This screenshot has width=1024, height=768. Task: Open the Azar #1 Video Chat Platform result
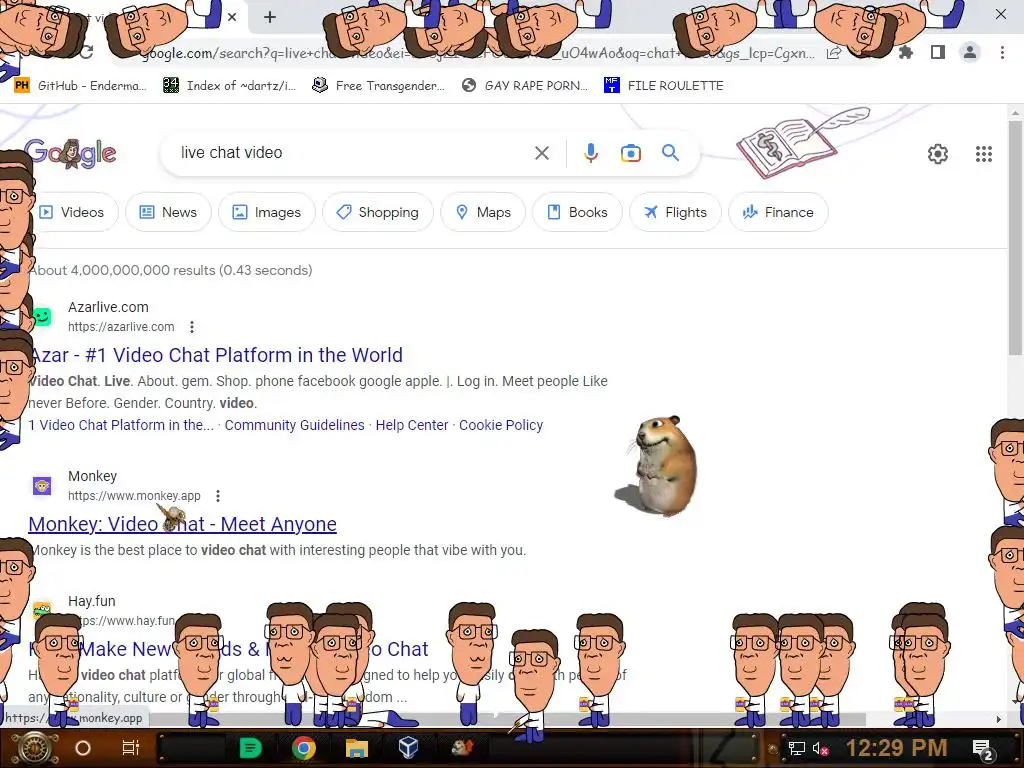point(217,355)
